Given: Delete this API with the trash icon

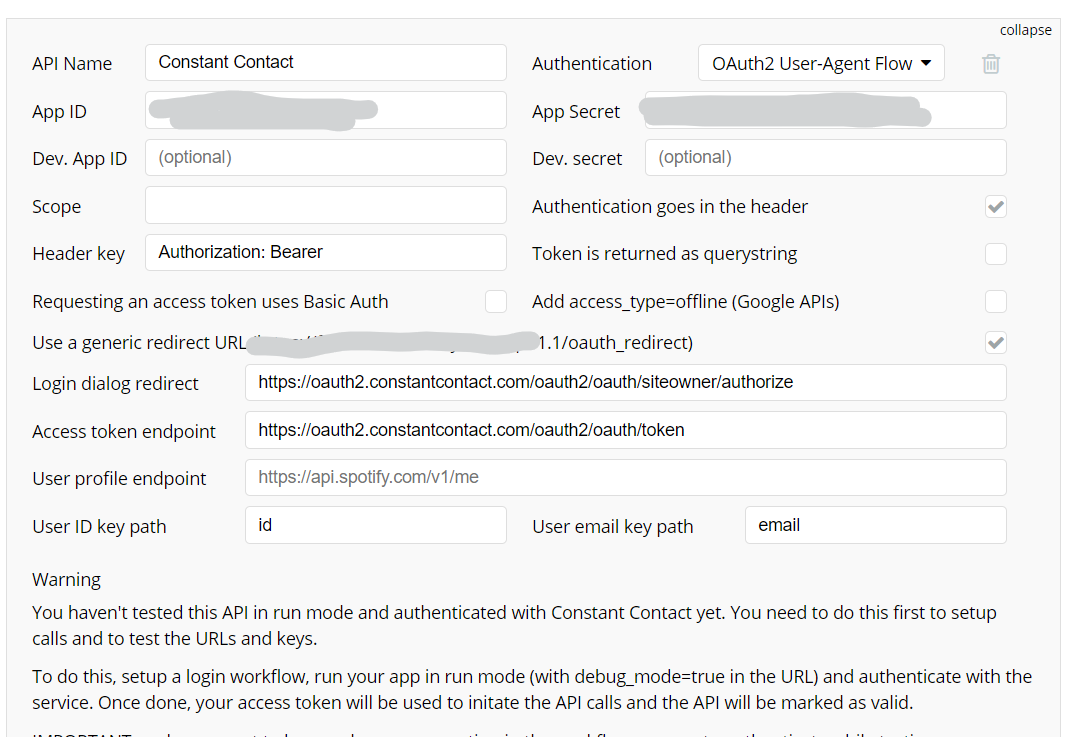Looking at the screenshot, I should 990,64.
